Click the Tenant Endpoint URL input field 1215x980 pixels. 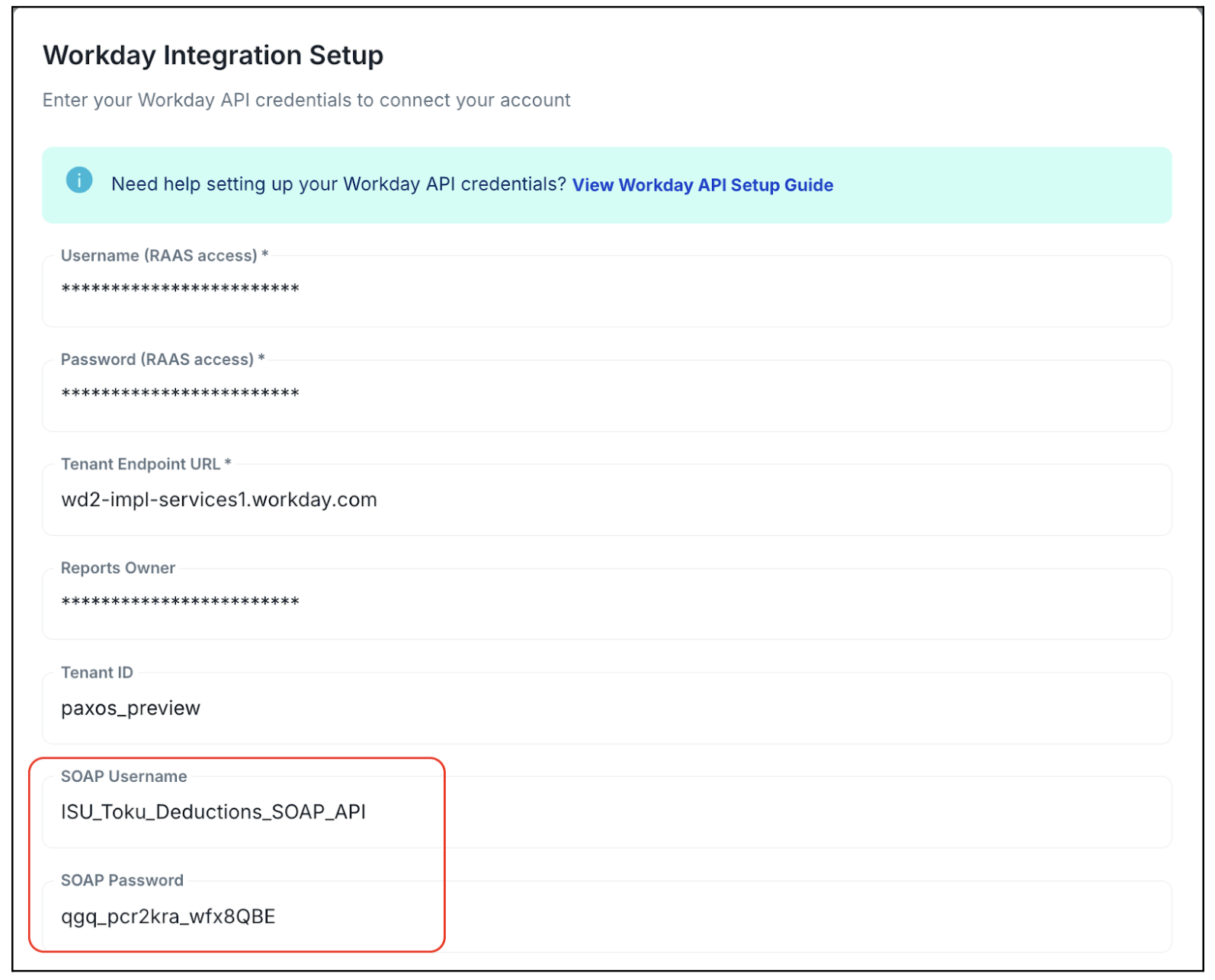(607, 500)
